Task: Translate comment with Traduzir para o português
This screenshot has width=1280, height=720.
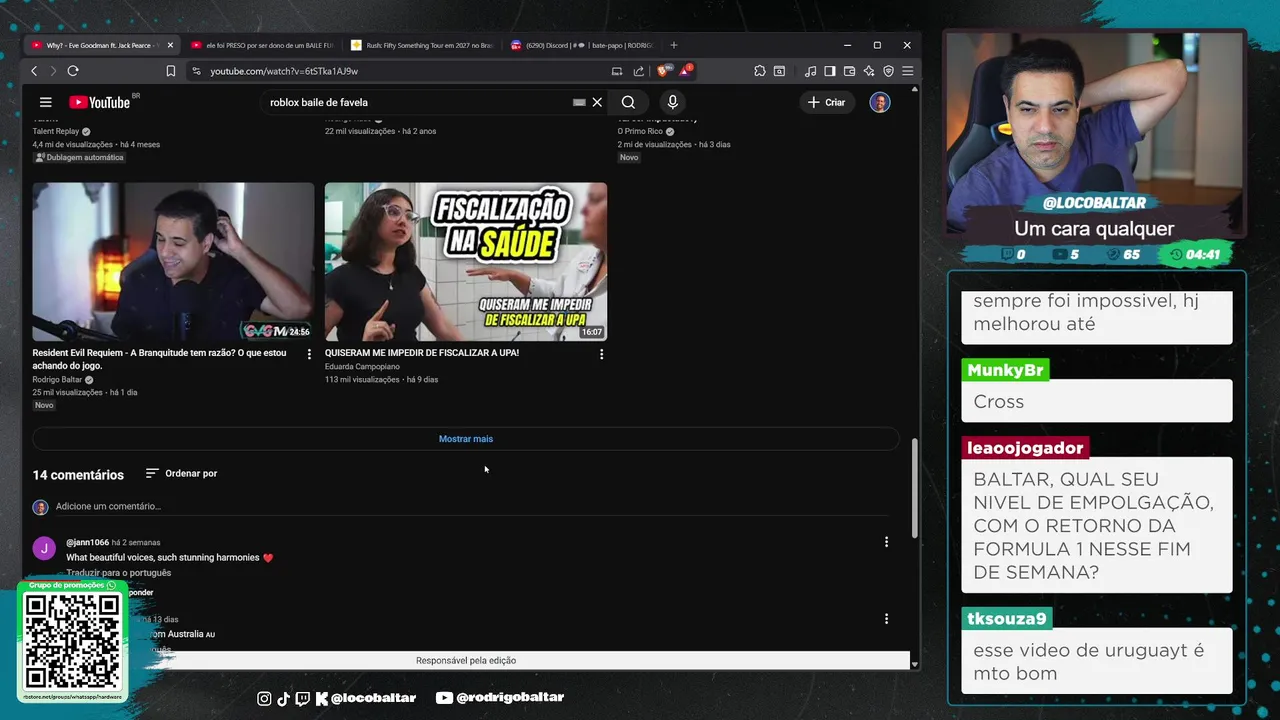Action: (119, 573)
